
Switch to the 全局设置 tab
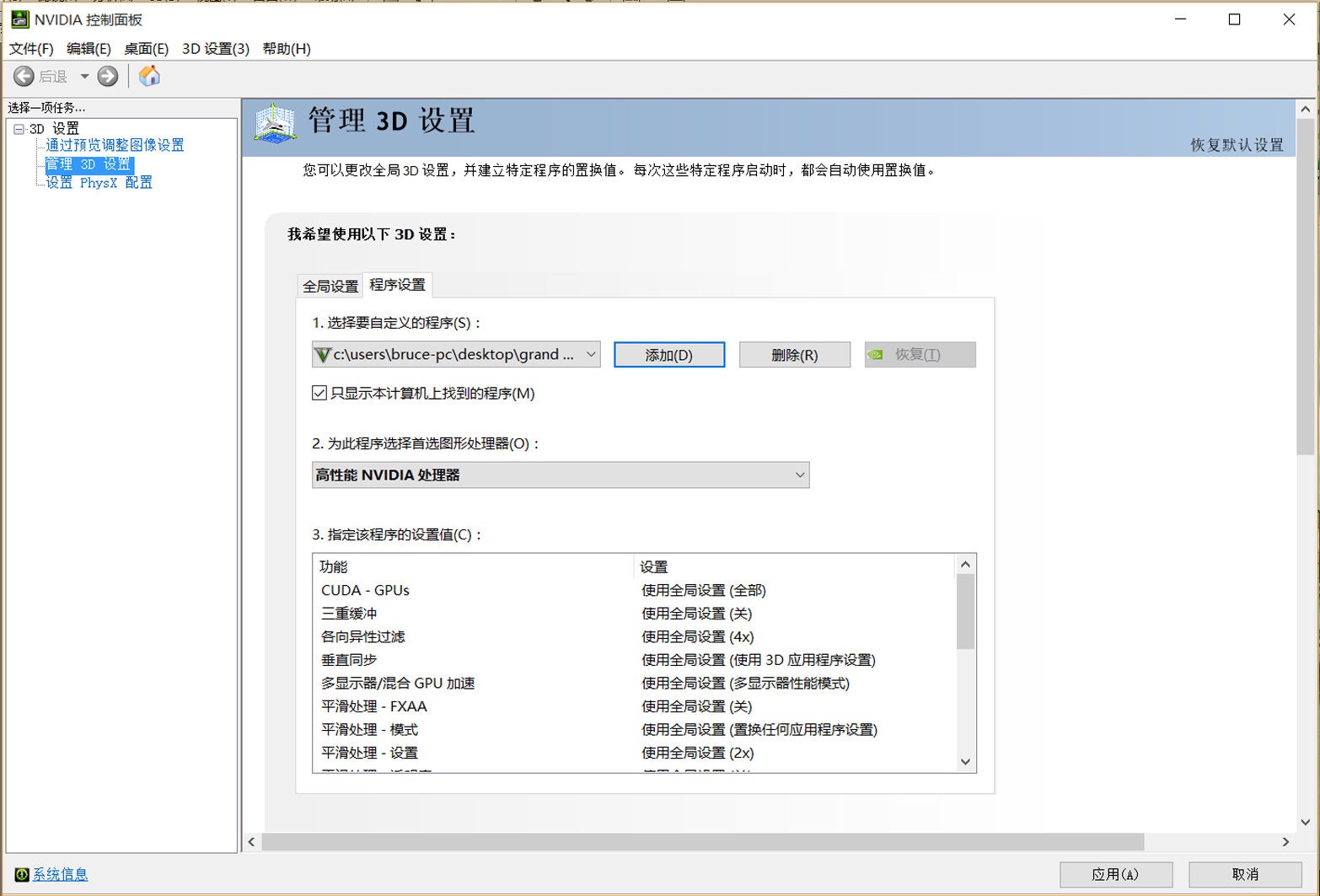pos(330,286)
